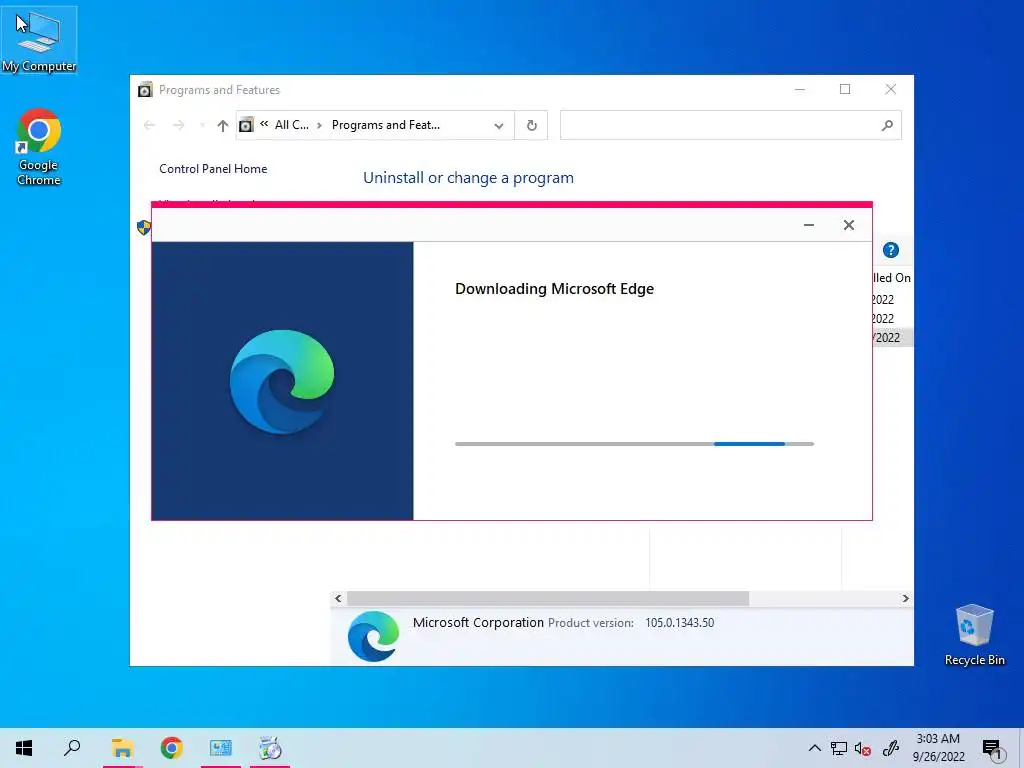Go forward in Programs and Features

[178, 125]
